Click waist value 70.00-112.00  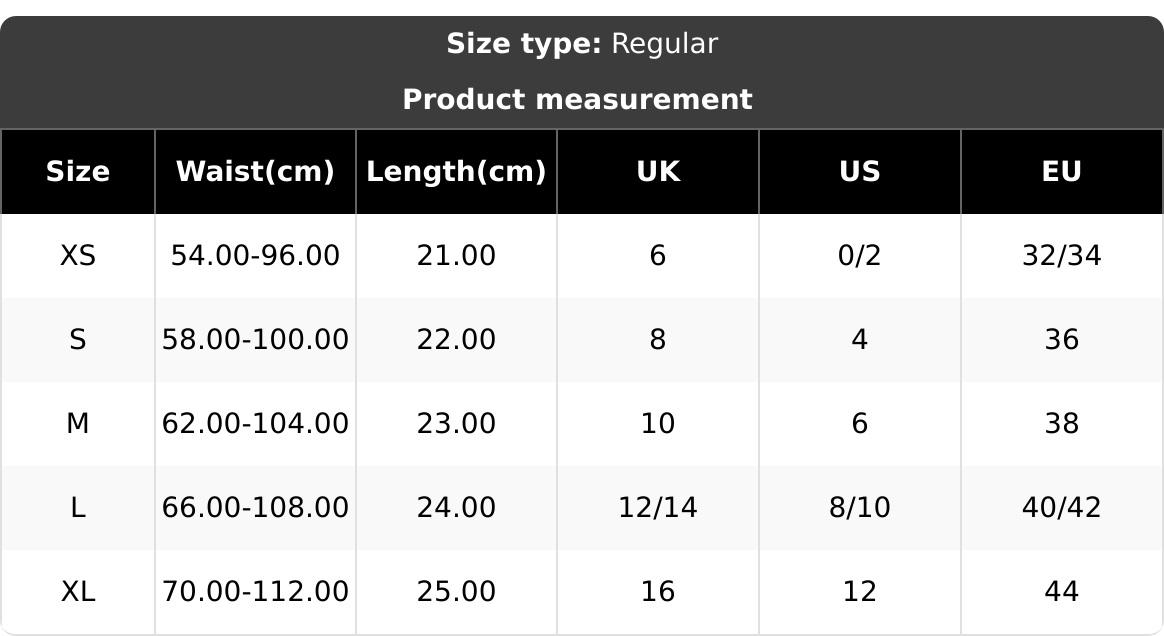(x=255, y=592)
